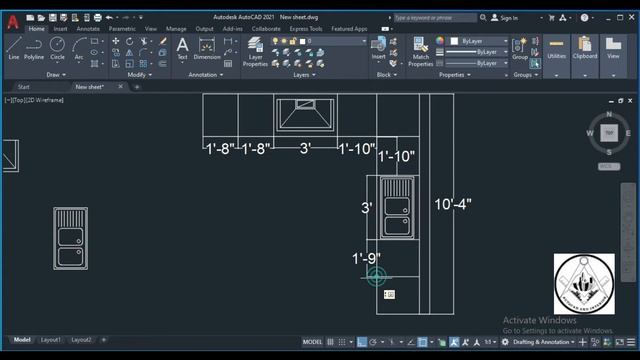Expand the Draw panel dropdown
Image resolution: width=640 pixels, height=360 pixels.
pos(56,75)
